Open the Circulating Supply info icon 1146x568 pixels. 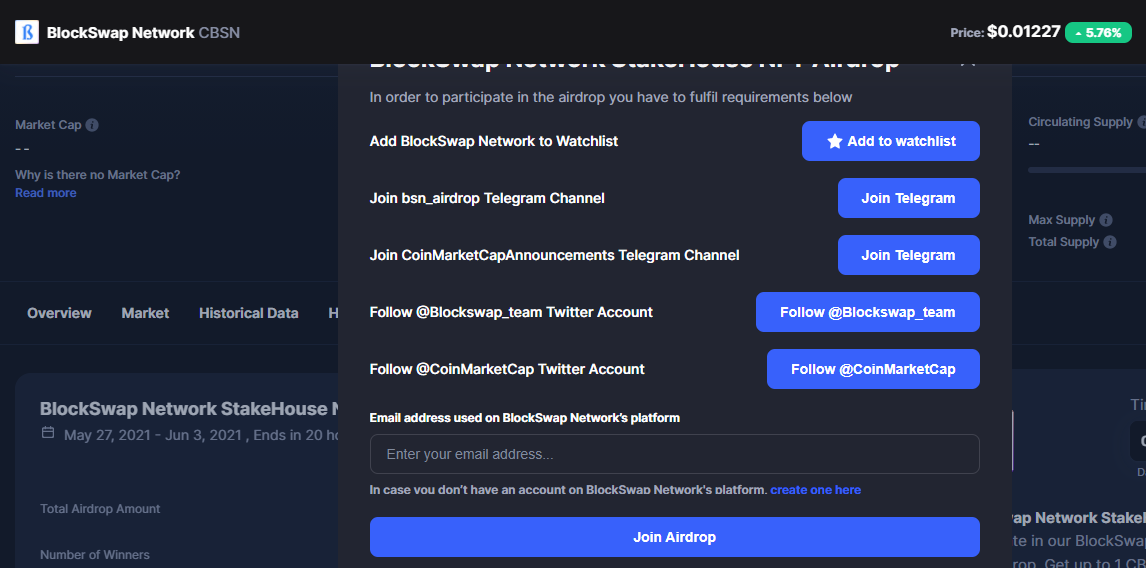click(x=1140, y=122)
